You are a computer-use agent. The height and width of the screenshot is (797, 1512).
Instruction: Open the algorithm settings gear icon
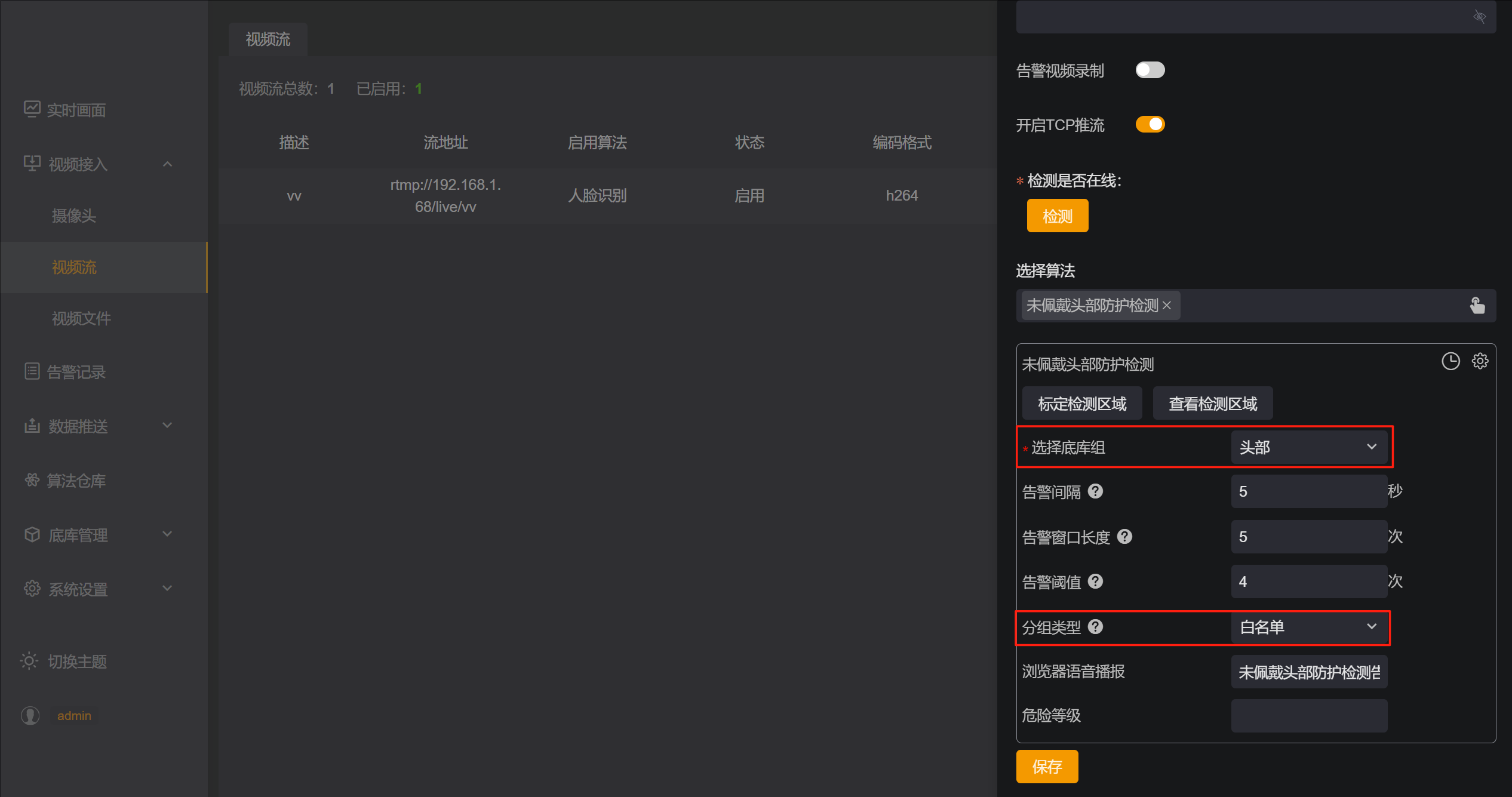point(1480,361)
